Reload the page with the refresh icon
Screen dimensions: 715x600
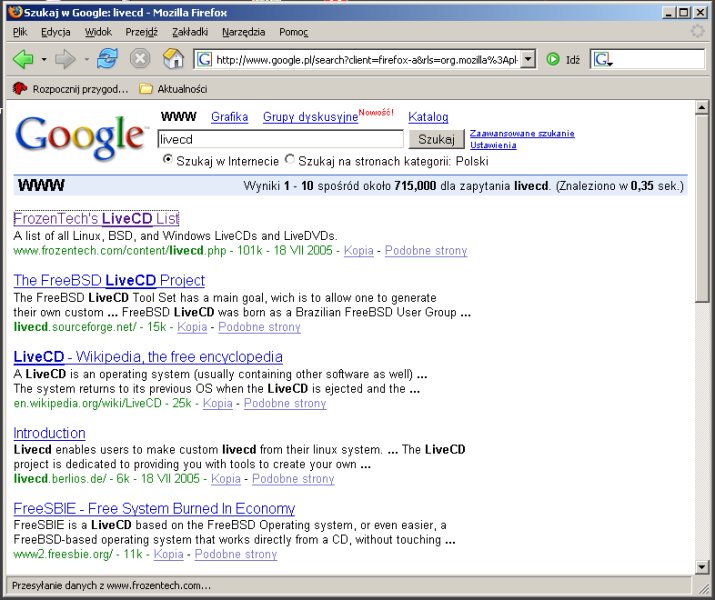[108, 59]
